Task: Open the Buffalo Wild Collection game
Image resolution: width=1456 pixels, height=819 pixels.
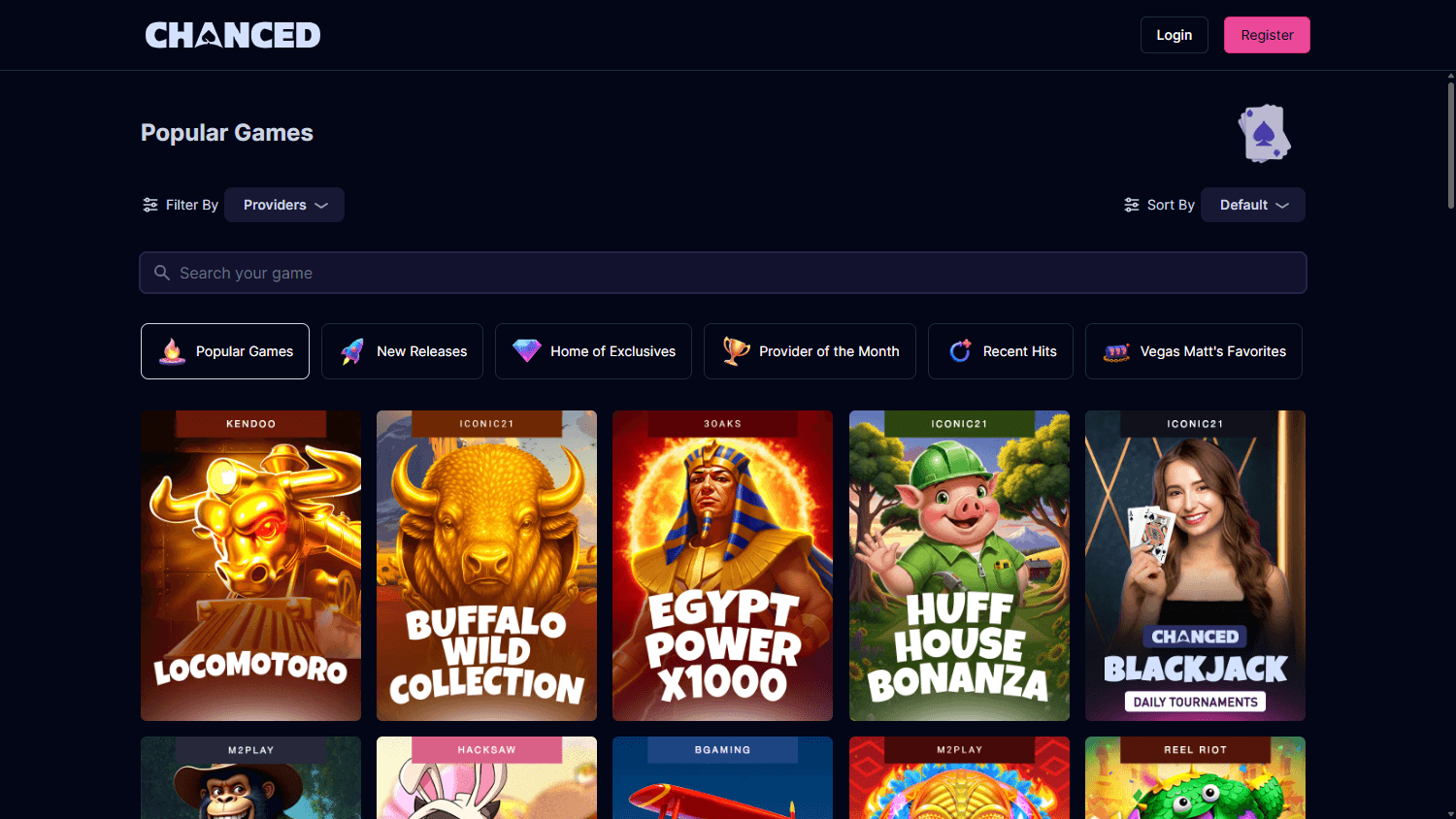Action: click(x=486, y=566)
